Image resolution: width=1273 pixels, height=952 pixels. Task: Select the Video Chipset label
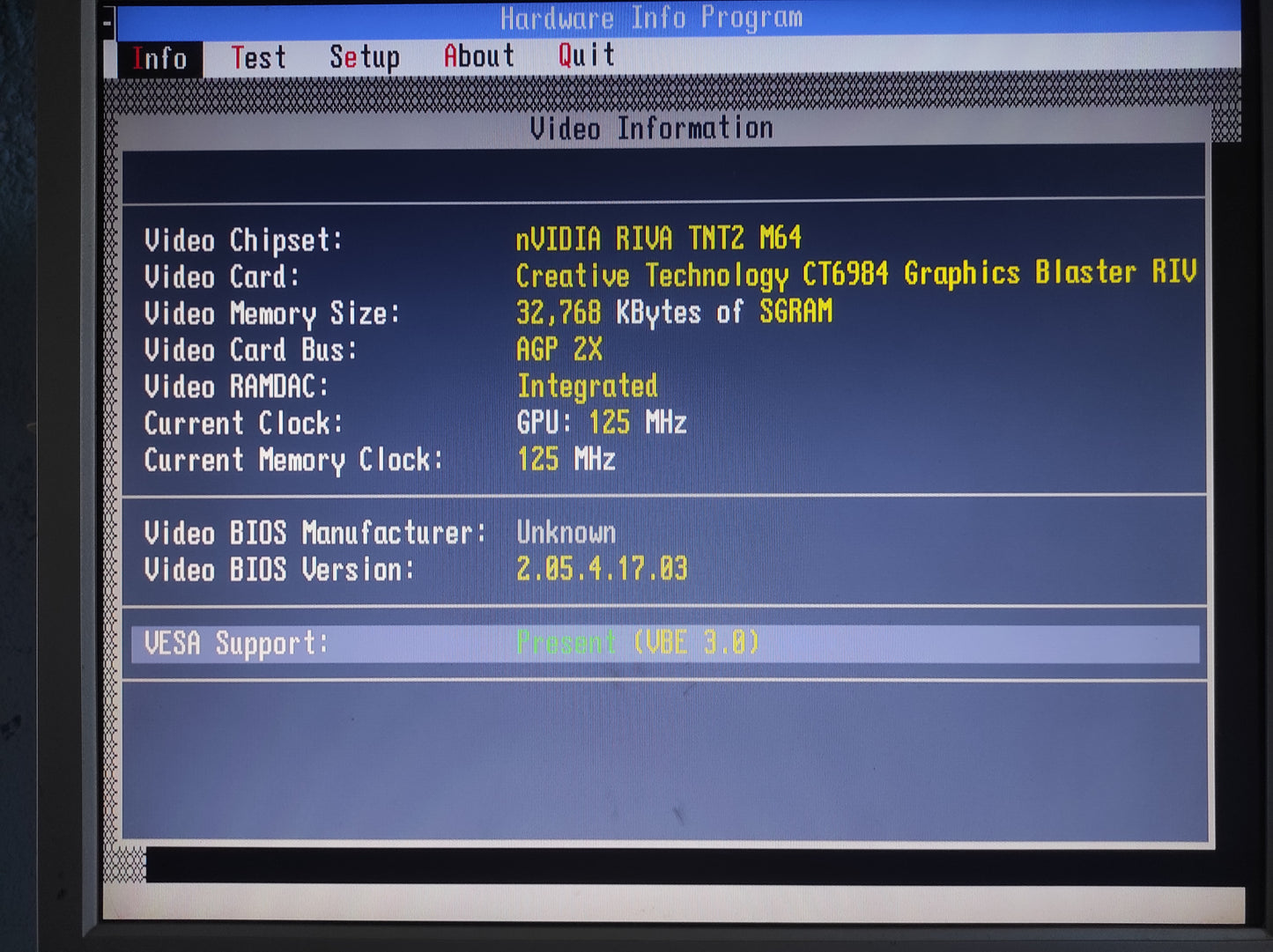click(x=243, y=240)
